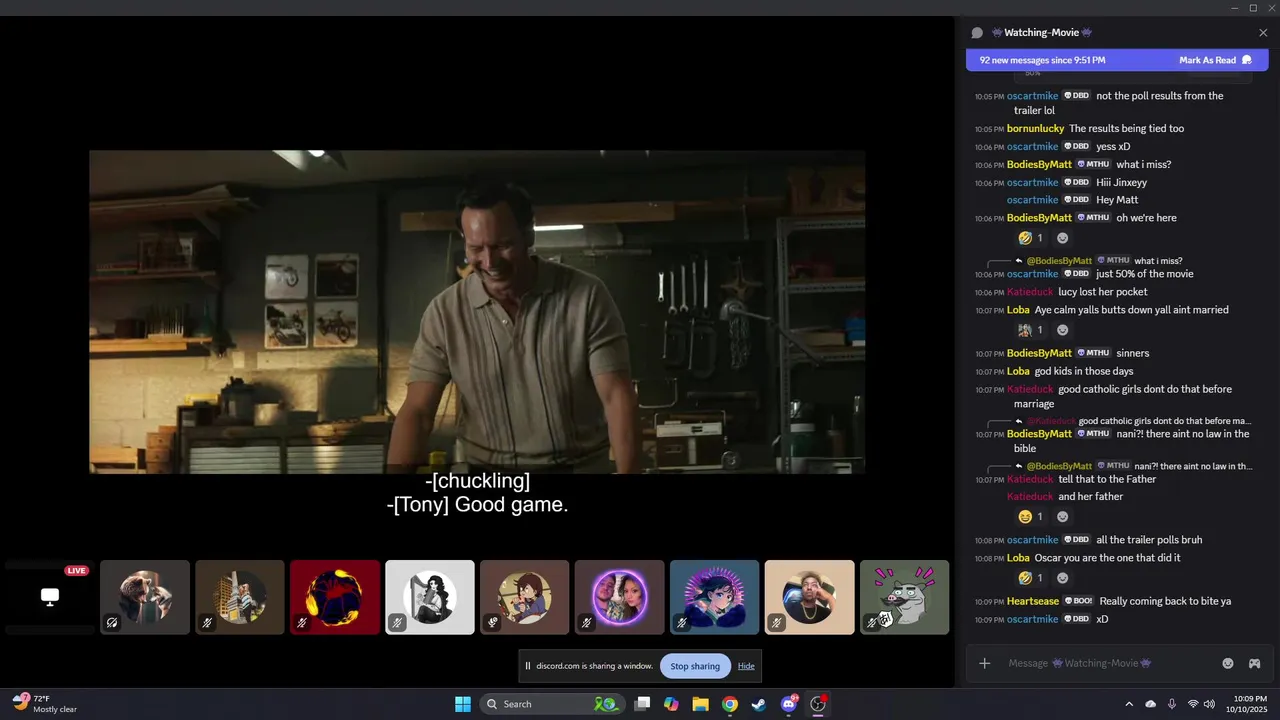Open Heartsease's profile from the chat
1280x720 pixels.
[1032, 602]
